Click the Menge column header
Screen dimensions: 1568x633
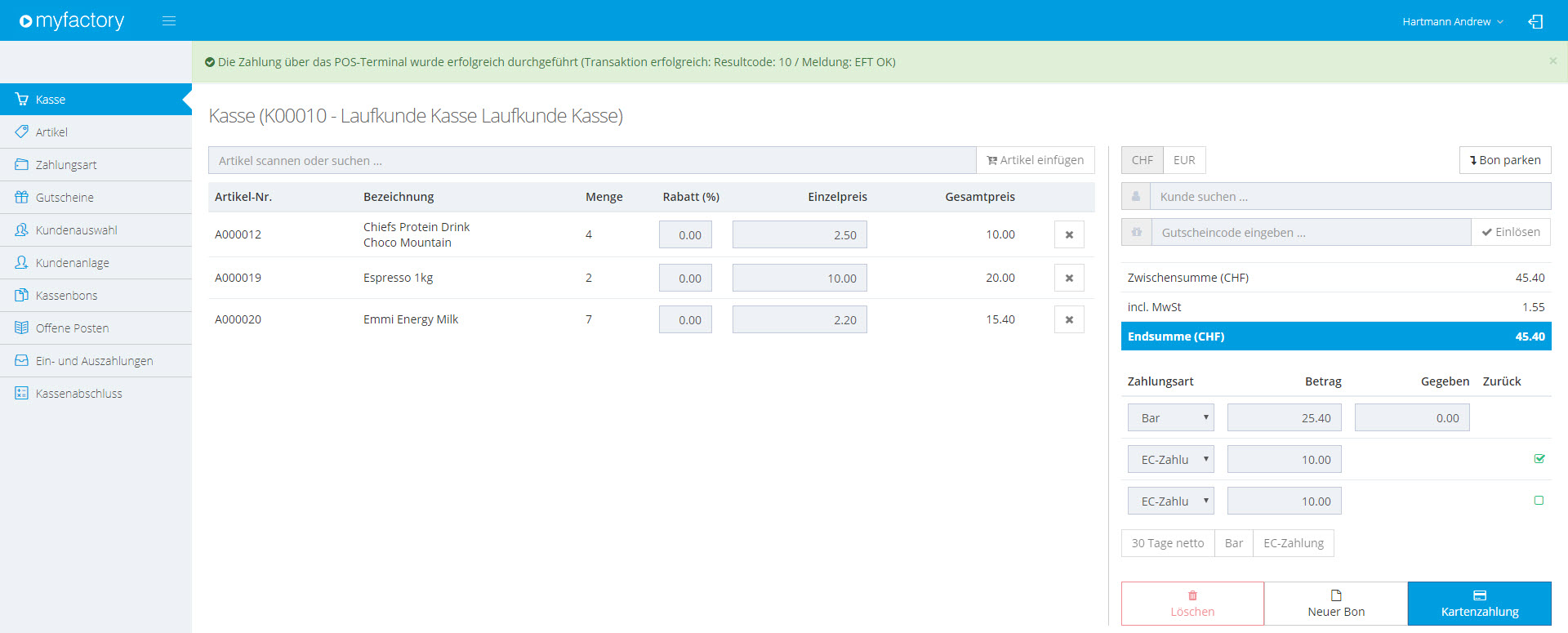[604, 197]
